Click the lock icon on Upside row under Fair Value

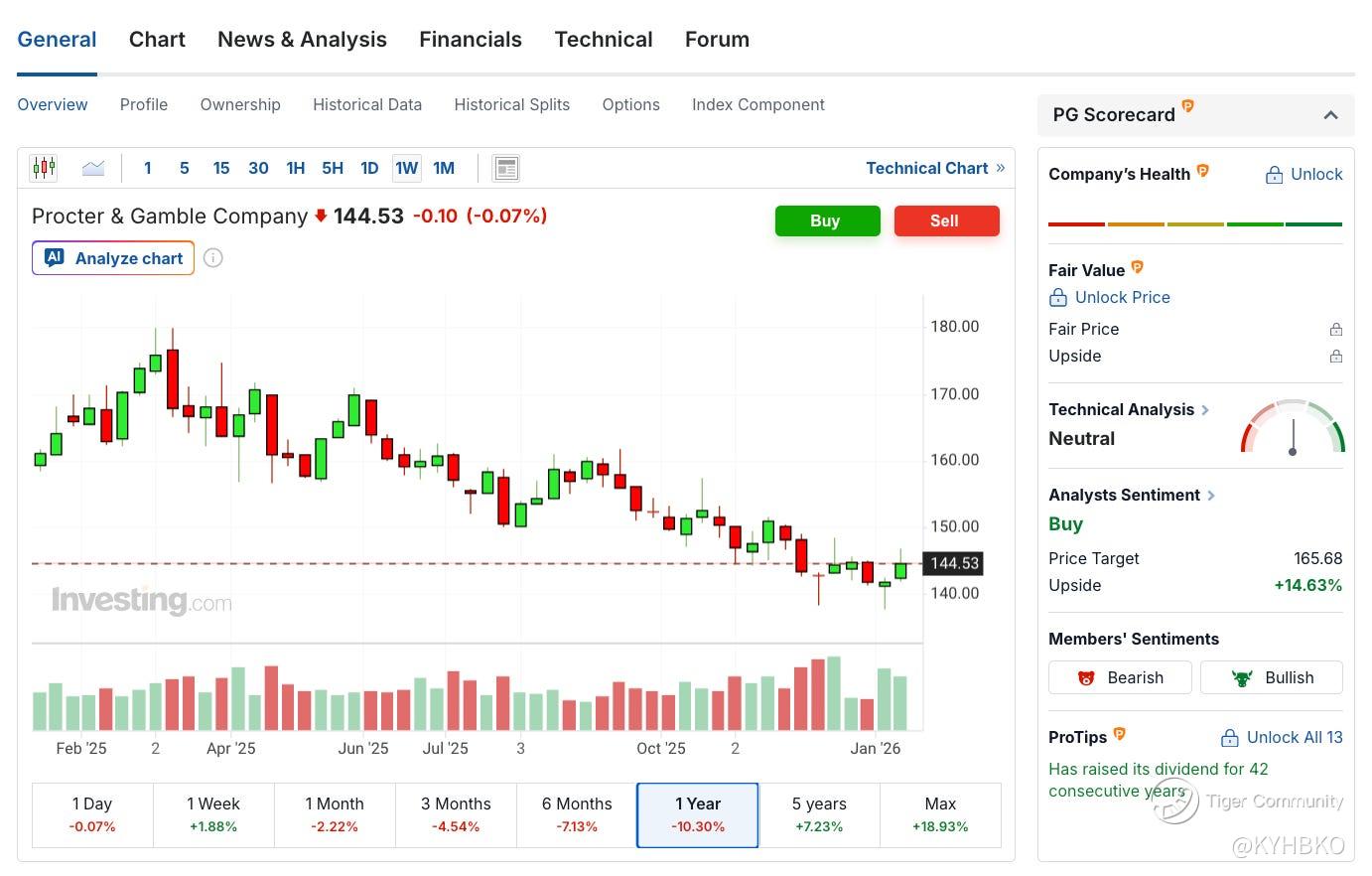tap(1336, 357)
